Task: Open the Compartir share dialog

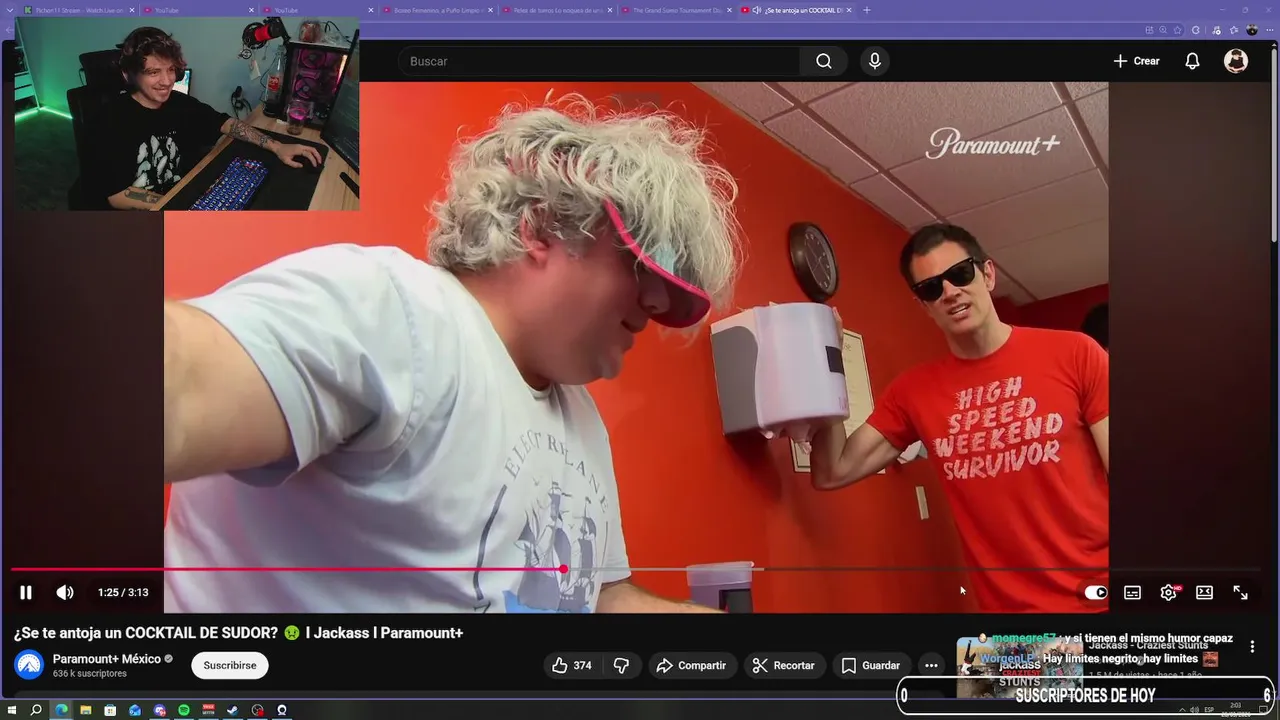Action: (x=692, y=665)
